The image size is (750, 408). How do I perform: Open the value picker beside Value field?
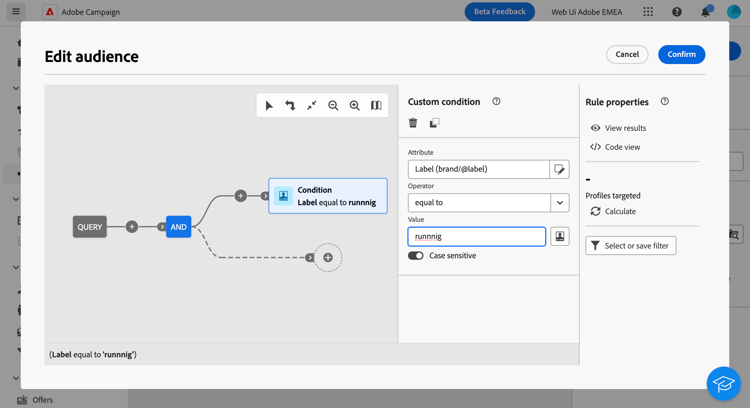[560, 237]
